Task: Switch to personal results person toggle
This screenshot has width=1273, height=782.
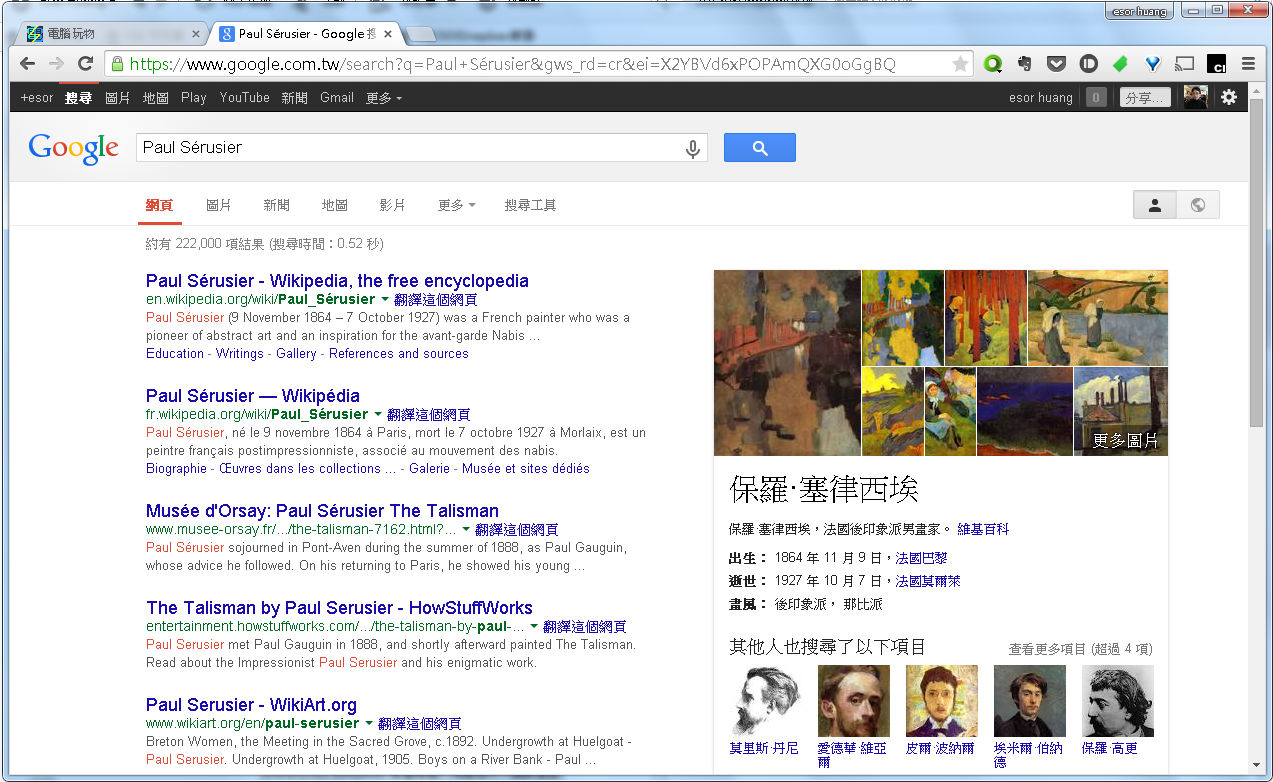Action: tap(1155, 205)
